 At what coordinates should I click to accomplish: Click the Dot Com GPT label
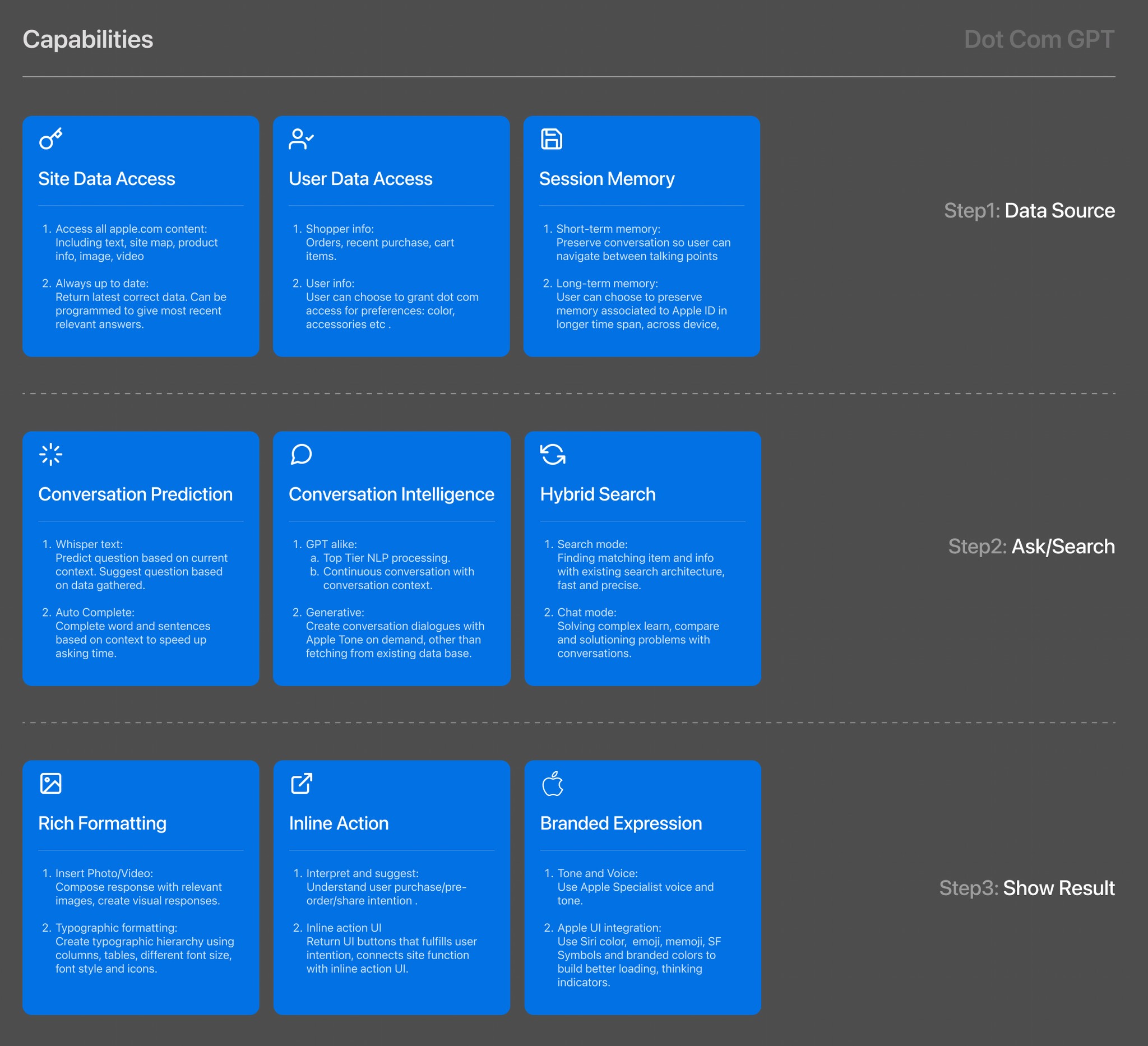(x=1039, y=40)
